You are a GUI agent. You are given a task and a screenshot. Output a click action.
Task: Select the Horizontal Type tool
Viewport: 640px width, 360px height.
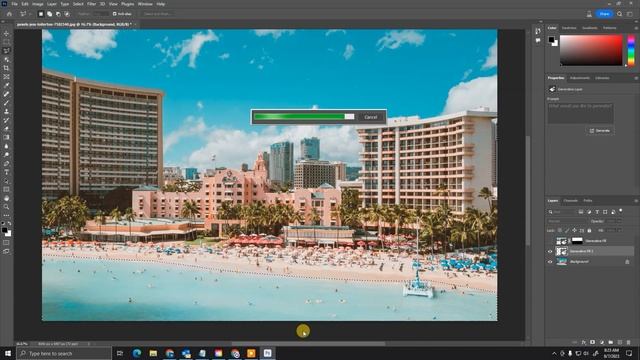click(x=6, y=172)
